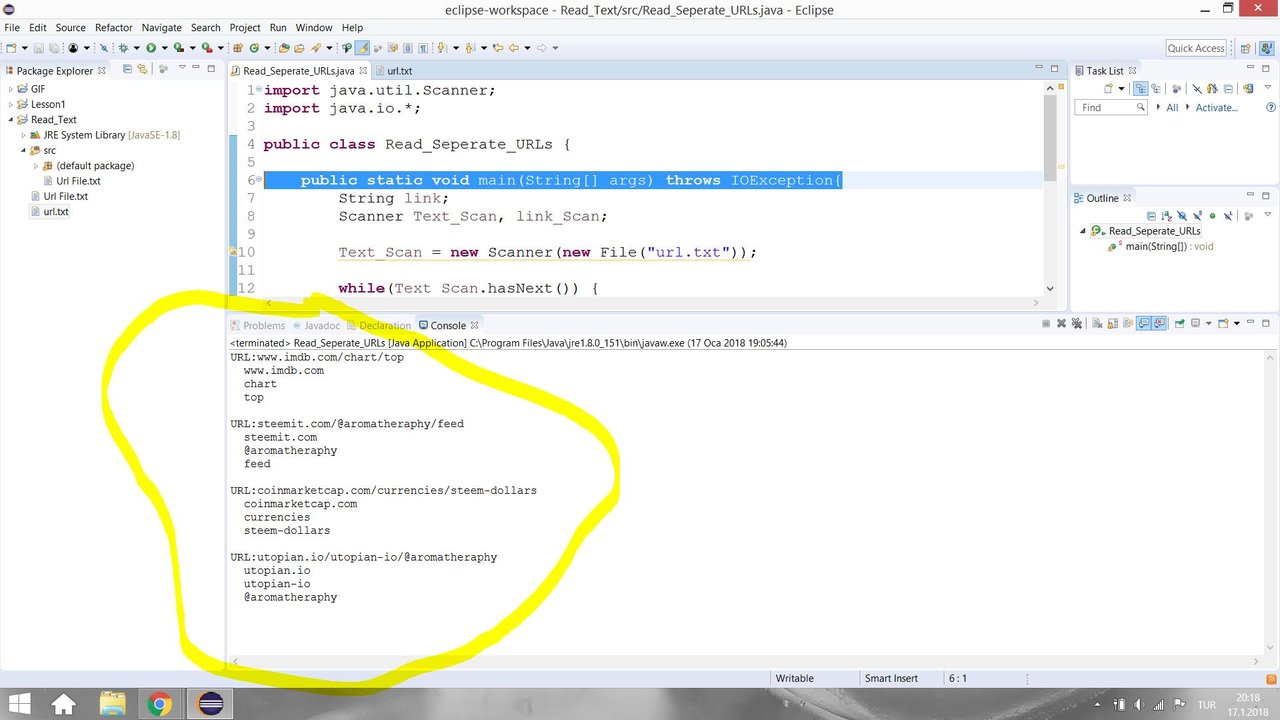Collapse the src folder in Package Explorer

pyautogui.click(x=22, y=150)
